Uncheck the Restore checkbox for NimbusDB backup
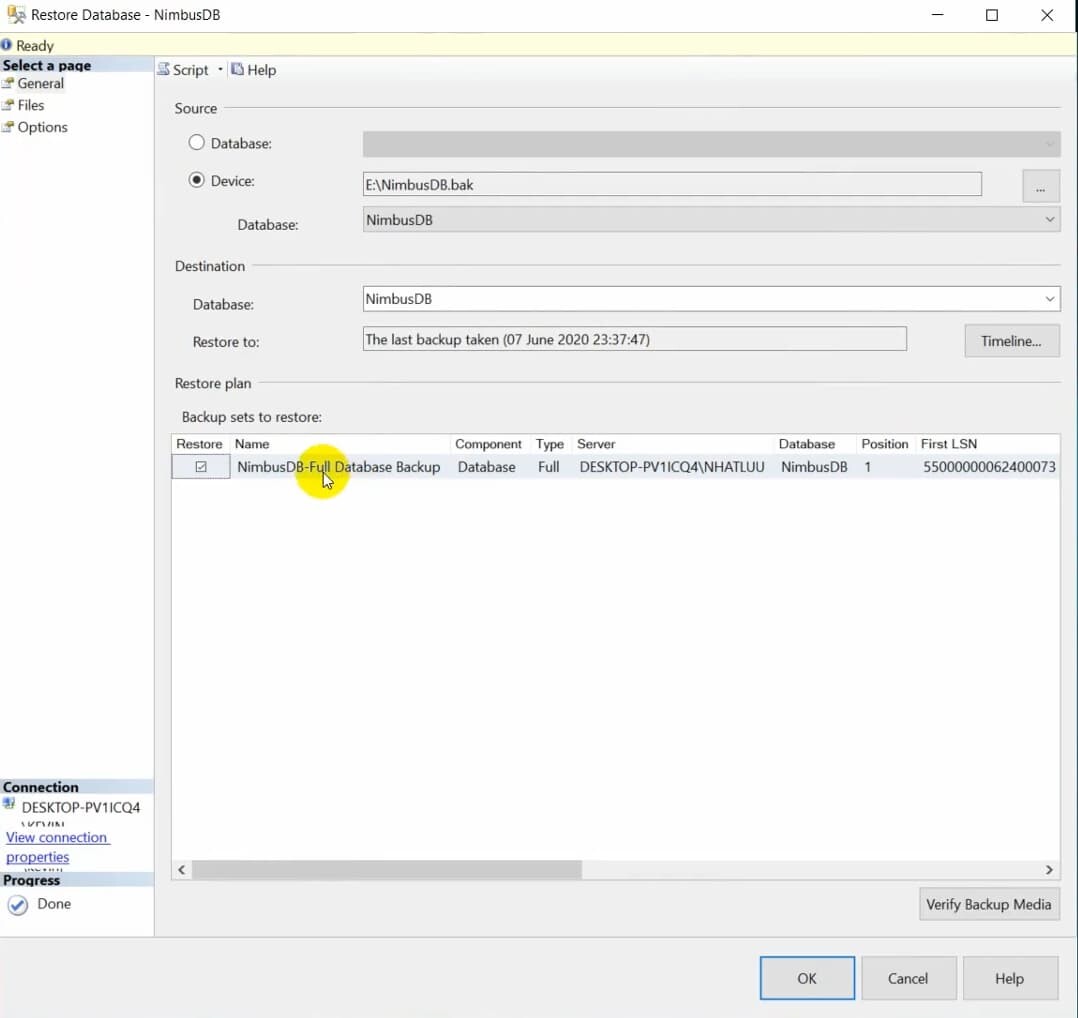 coord(200,466)
